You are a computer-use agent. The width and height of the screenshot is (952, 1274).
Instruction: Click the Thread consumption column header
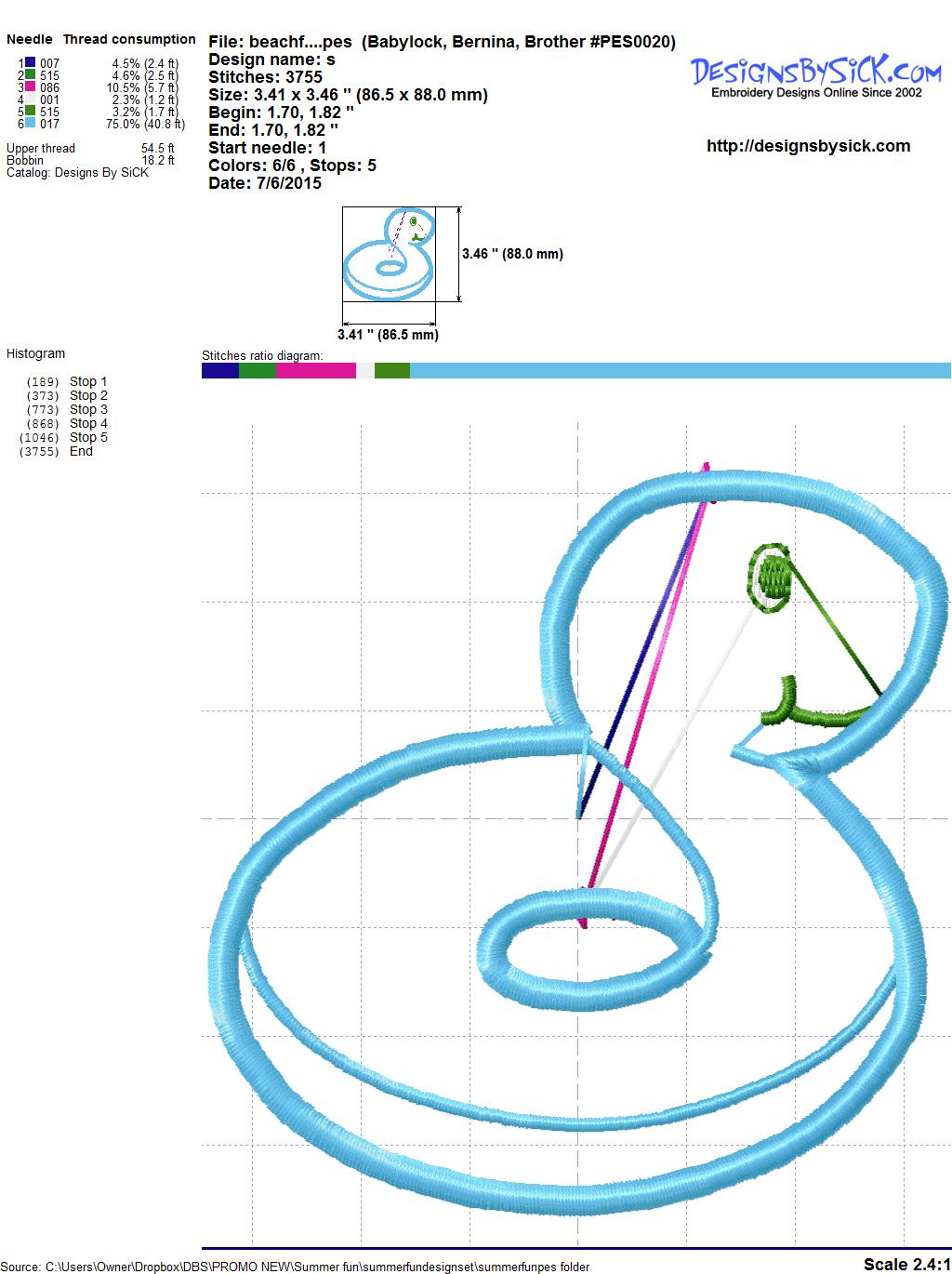point(129,39)
